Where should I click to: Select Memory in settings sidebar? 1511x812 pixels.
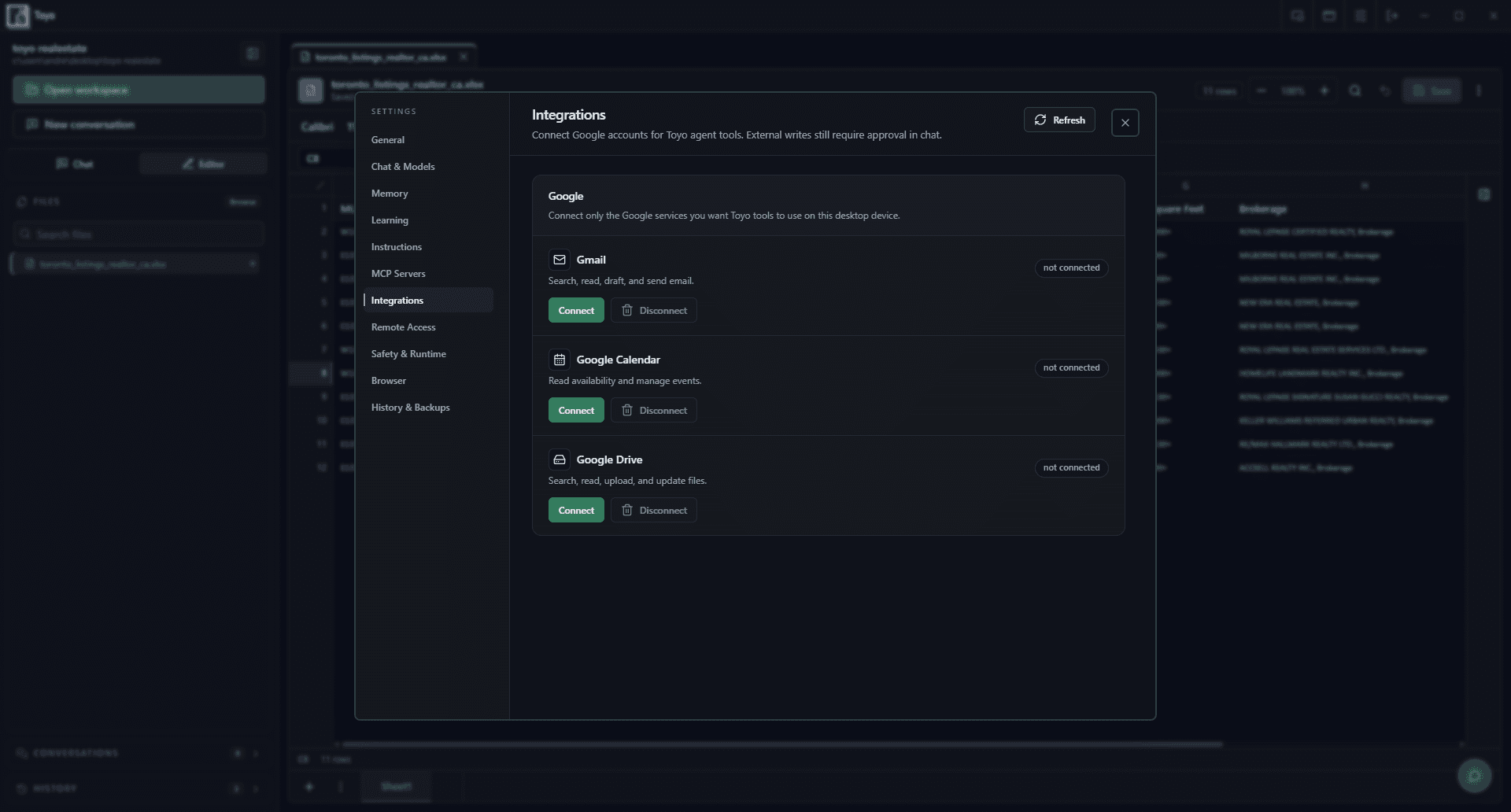click(x=428, y=194)
